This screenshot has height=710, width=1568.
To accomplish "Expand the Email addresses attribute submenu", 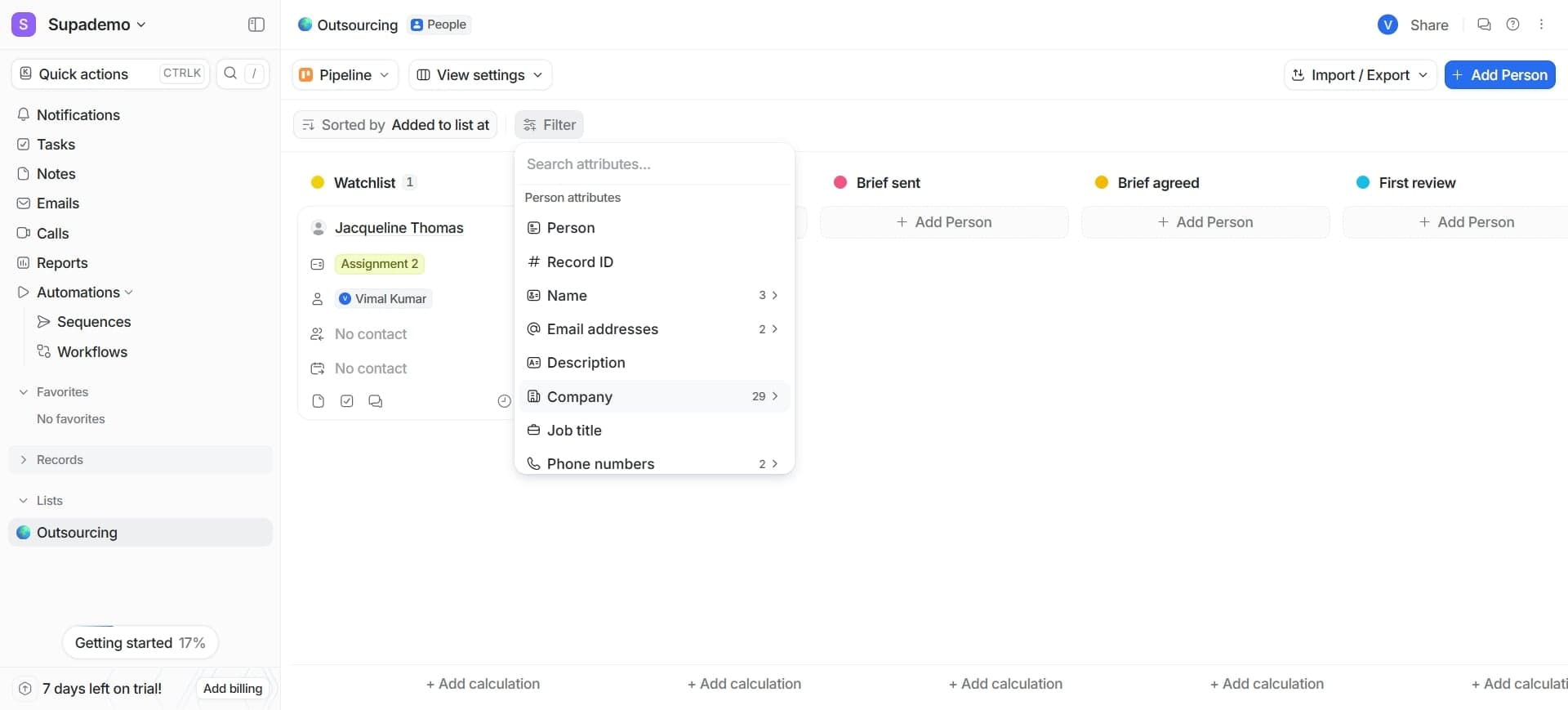I will coord(654,329).
